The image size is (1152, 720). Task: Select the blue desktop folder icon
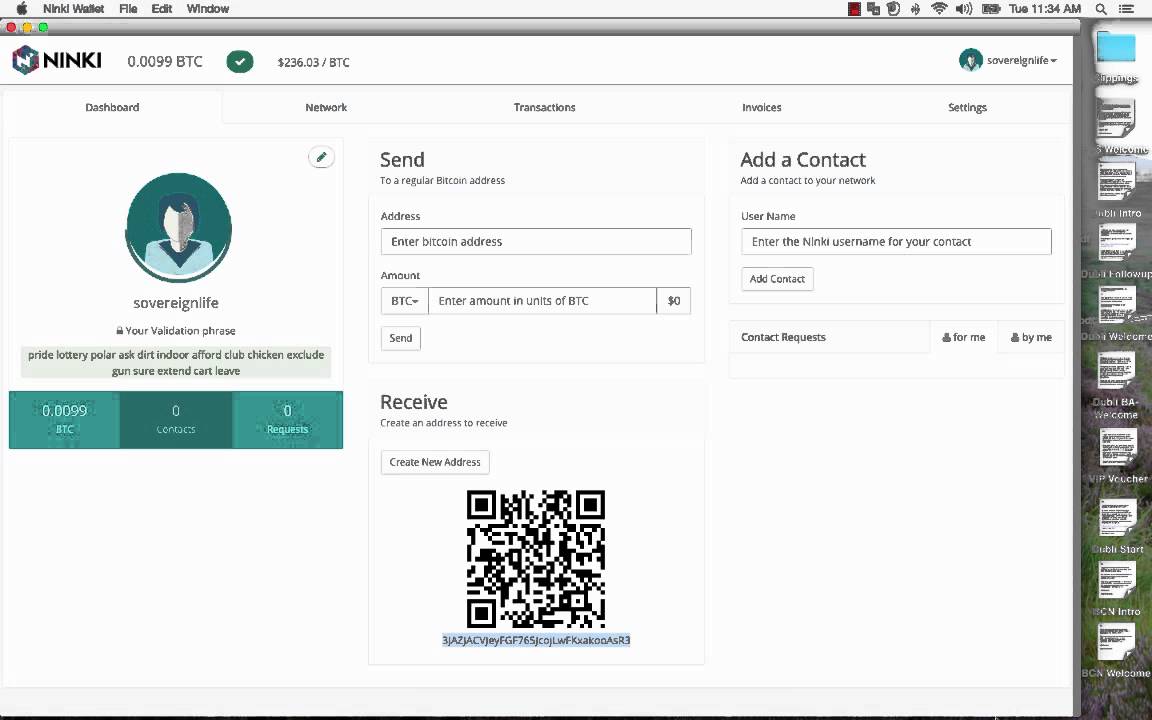[x=1116, y=48]
